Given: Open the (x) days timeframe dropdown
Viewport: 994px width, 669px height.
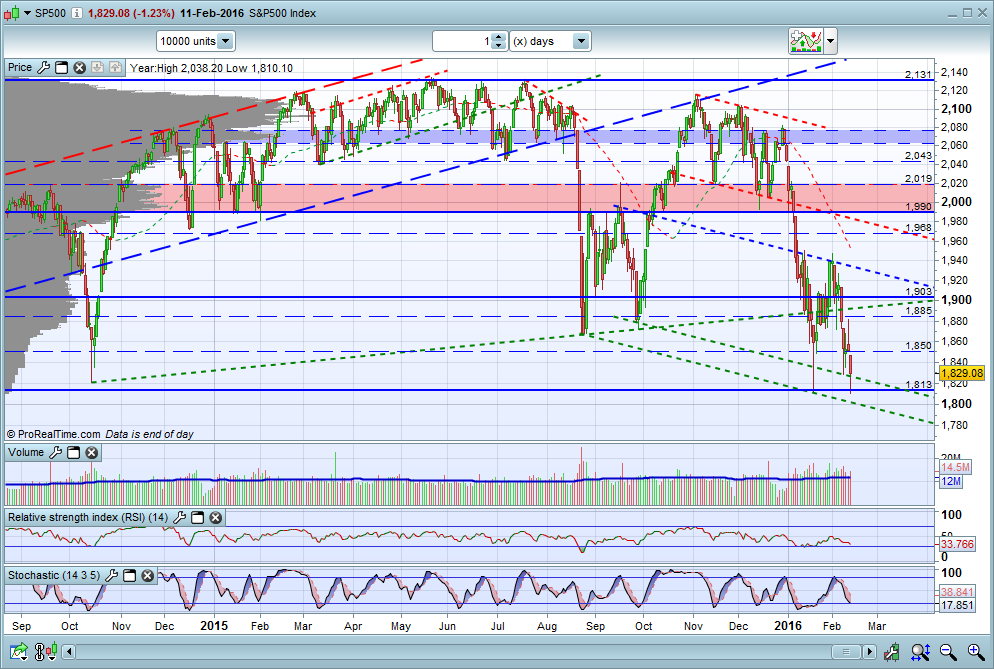Looking at the screenshot, I should [x=550, y=41].
